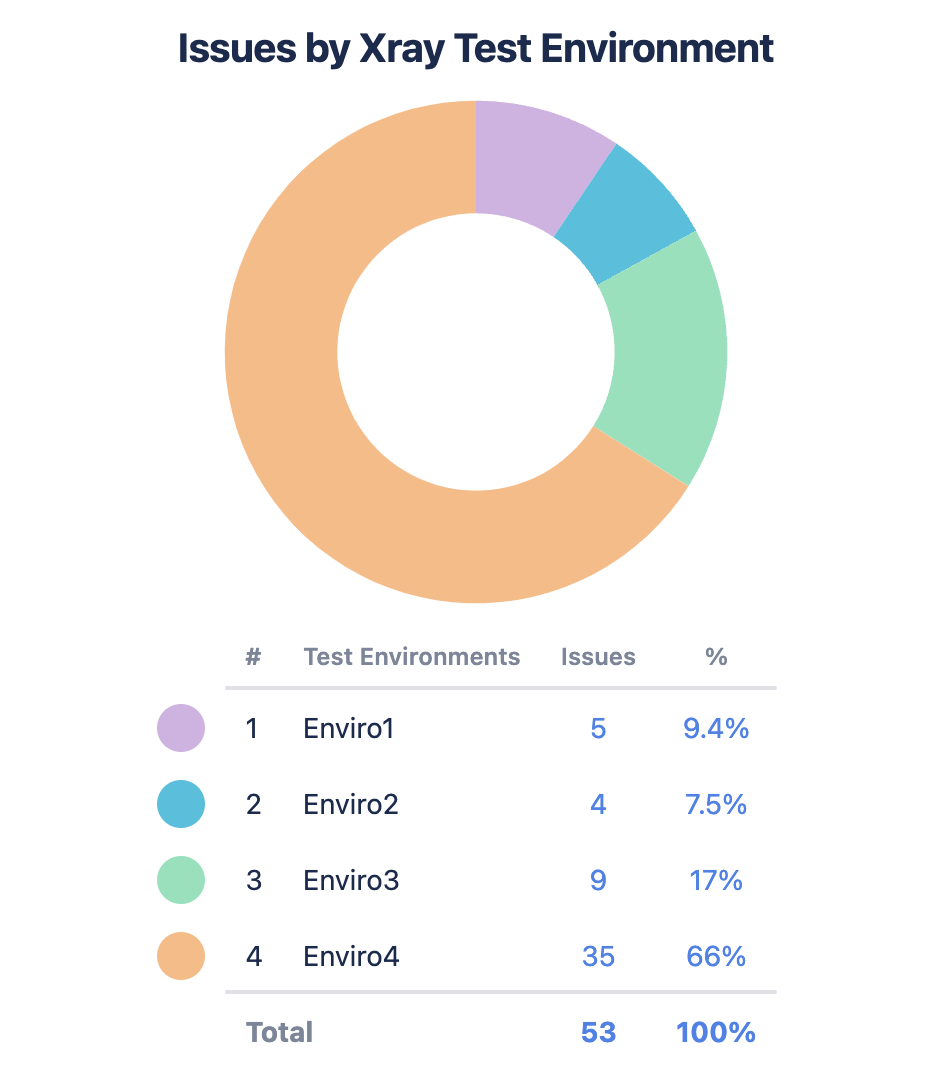Click the 66% percentage value
Screen dimensions: 950x1078
coord(716,957)
